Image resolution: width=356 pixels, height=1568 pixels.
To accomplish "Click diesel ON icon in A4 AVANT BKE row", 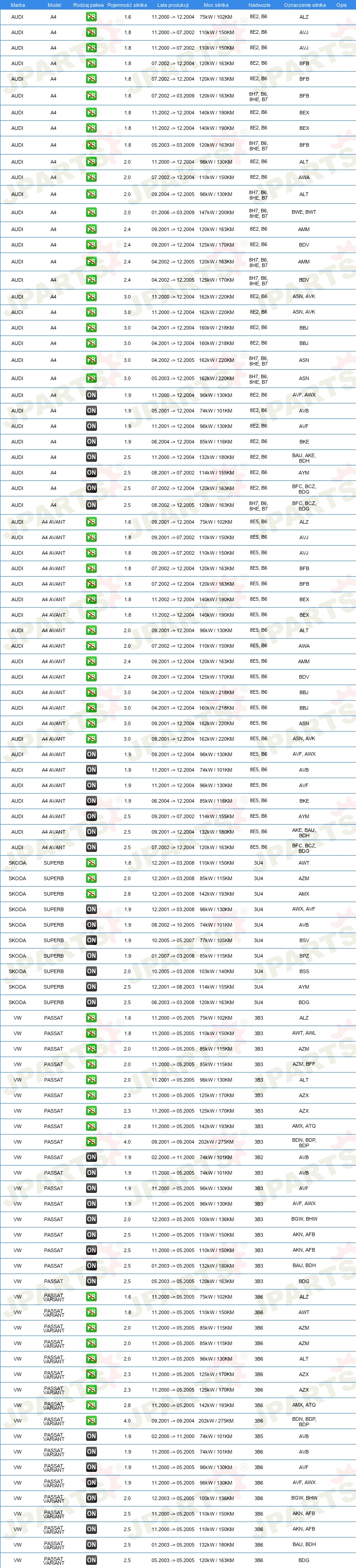I will pyautogui.click(x=91, y=801).
